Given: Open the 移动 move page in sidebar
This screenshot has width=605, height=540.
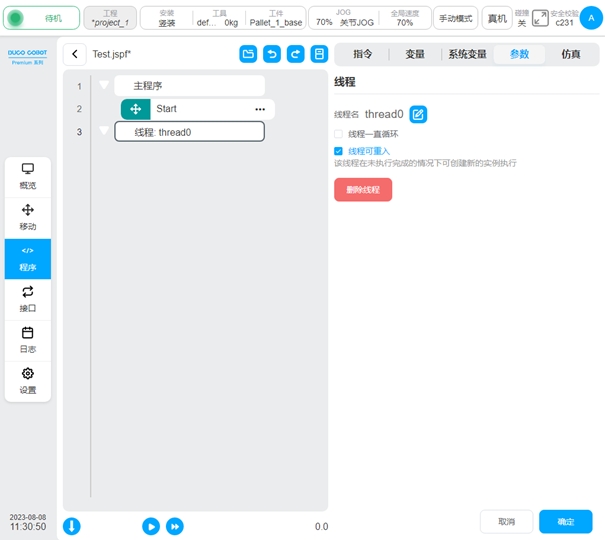Looking at the screenshot, I should click(28, 217).
